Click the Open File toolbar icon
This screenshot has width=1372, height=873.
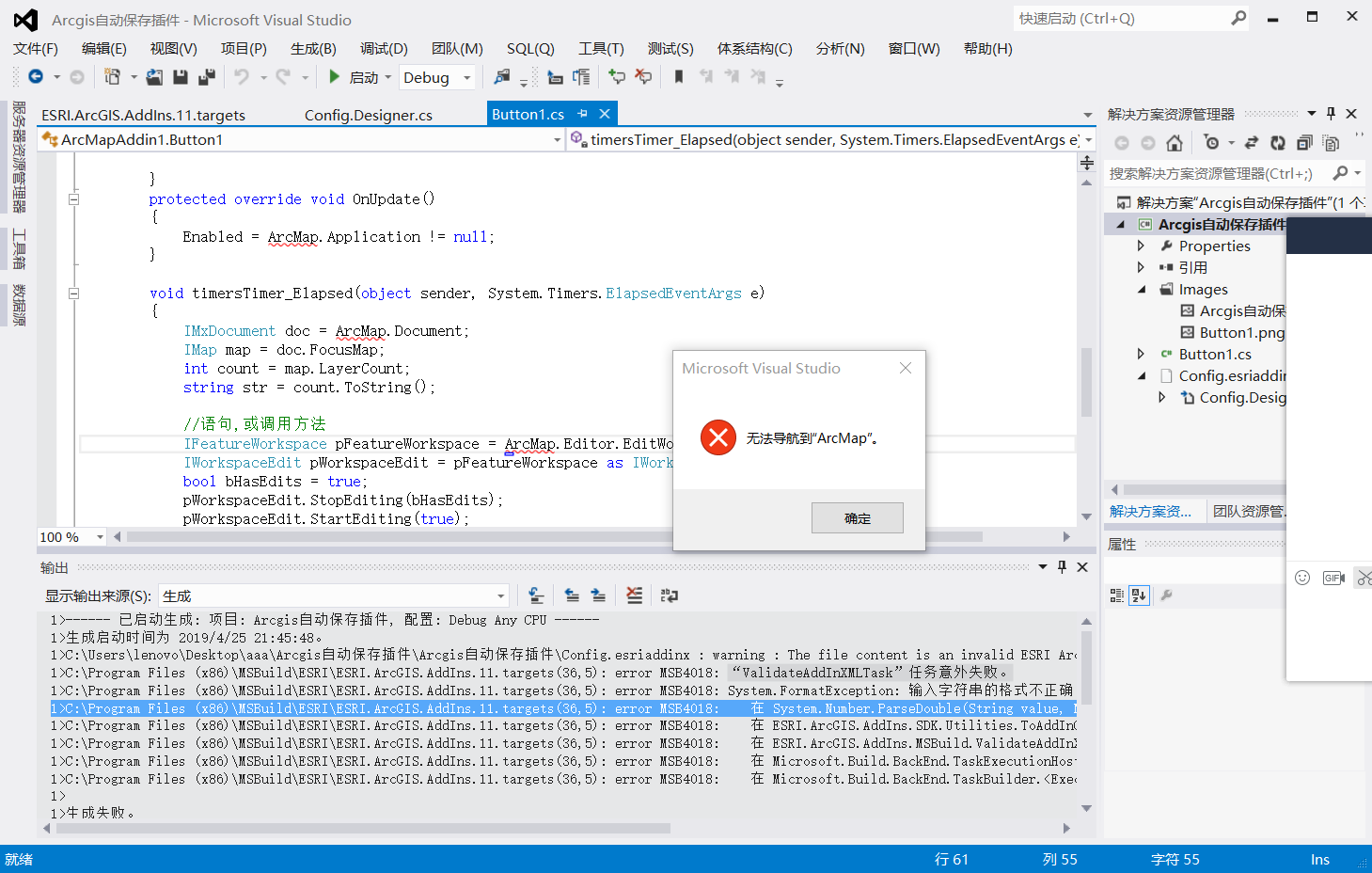tap(154, 77)
